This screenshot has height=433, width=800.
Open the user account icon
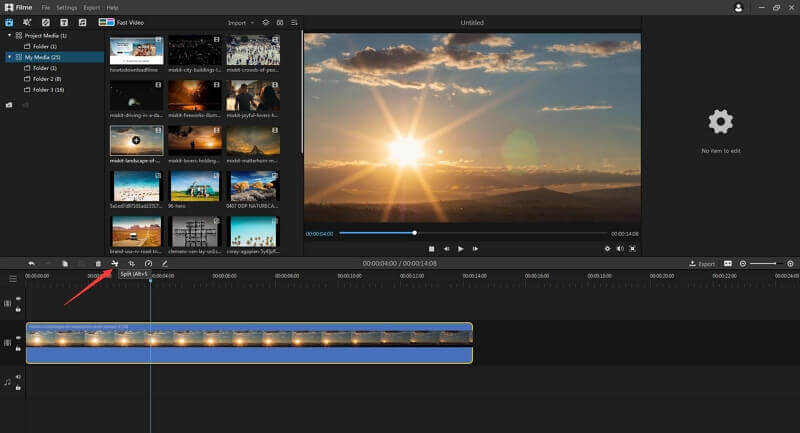(x=738, y=8)
